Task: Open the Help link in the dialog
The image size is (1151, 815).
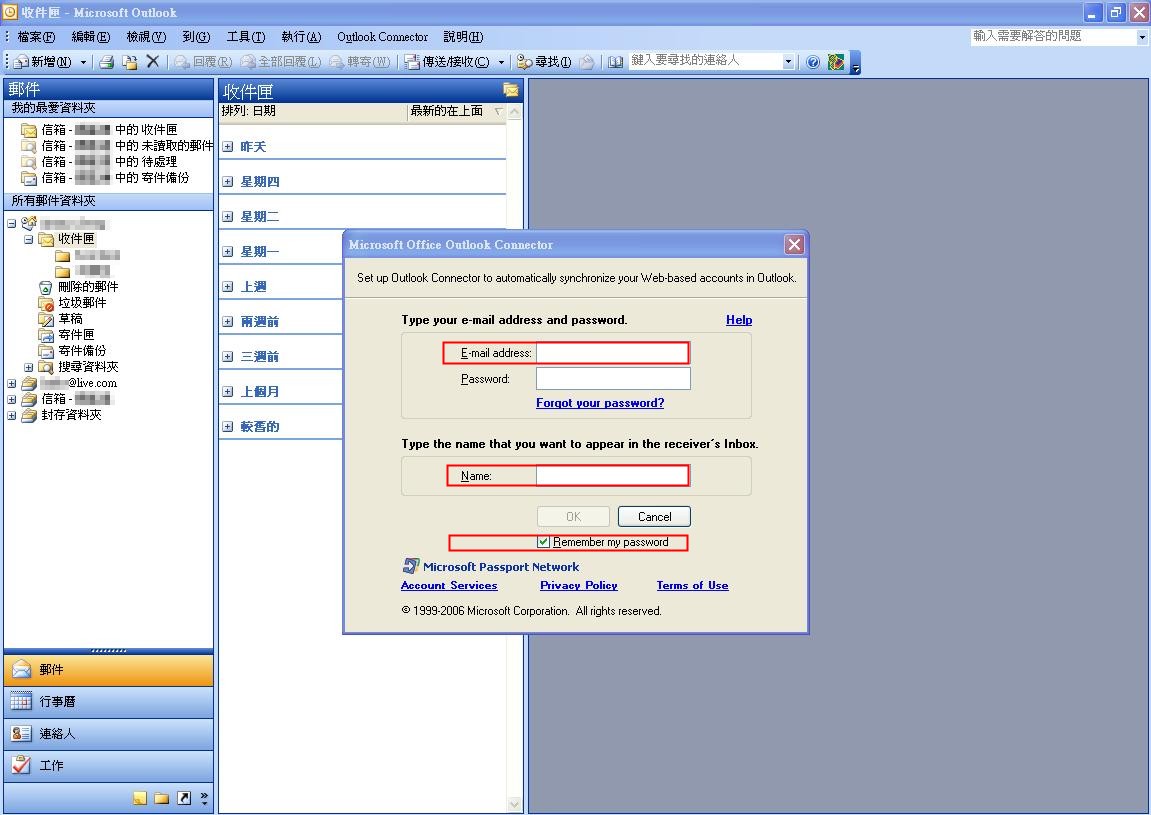Action: [738, 320]
